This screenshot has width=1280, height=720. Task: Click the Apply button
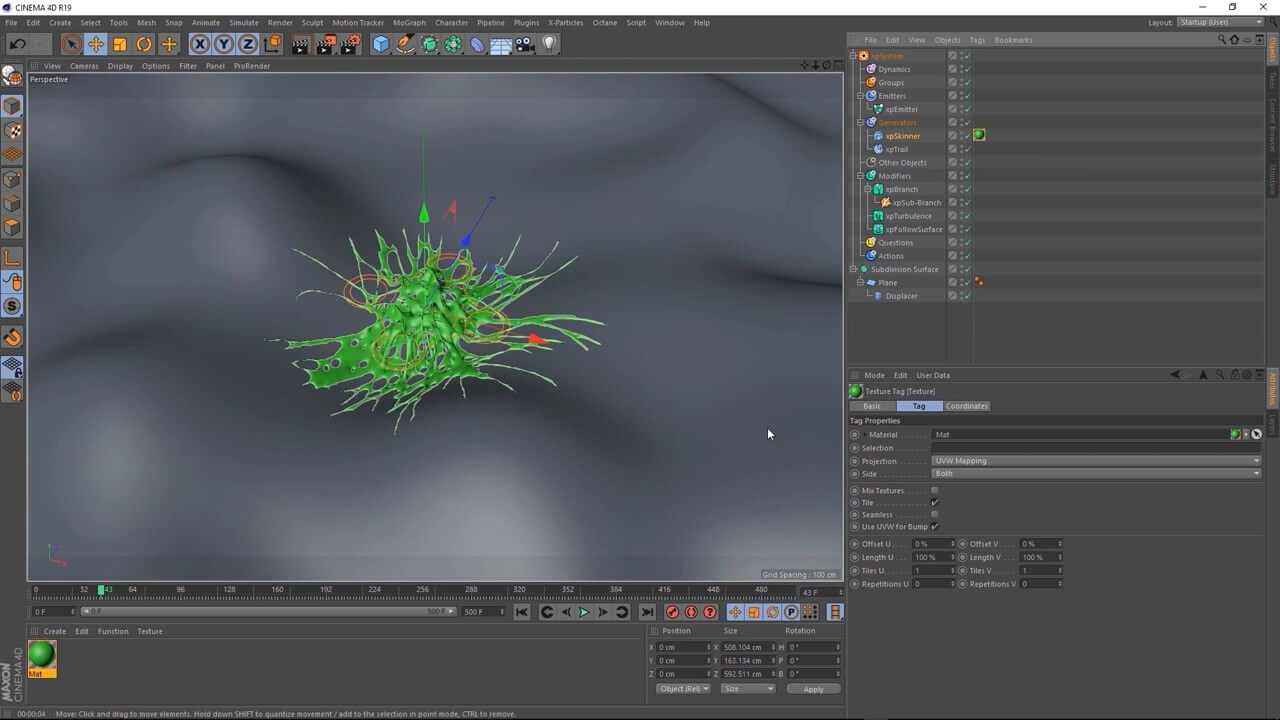pyautogui.click(x=813, y=689)
